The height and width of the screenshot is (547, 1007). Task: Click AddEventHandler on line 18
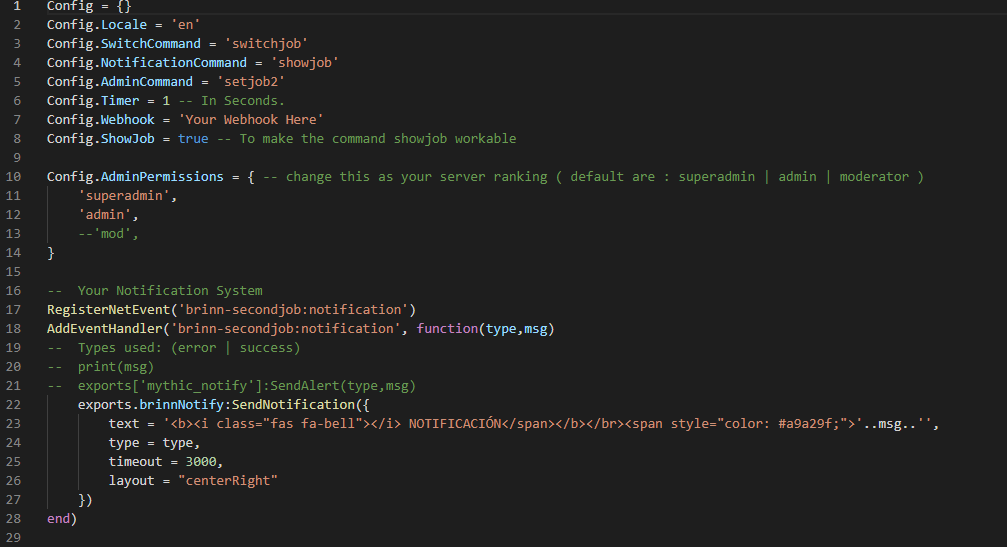[105, 329]
